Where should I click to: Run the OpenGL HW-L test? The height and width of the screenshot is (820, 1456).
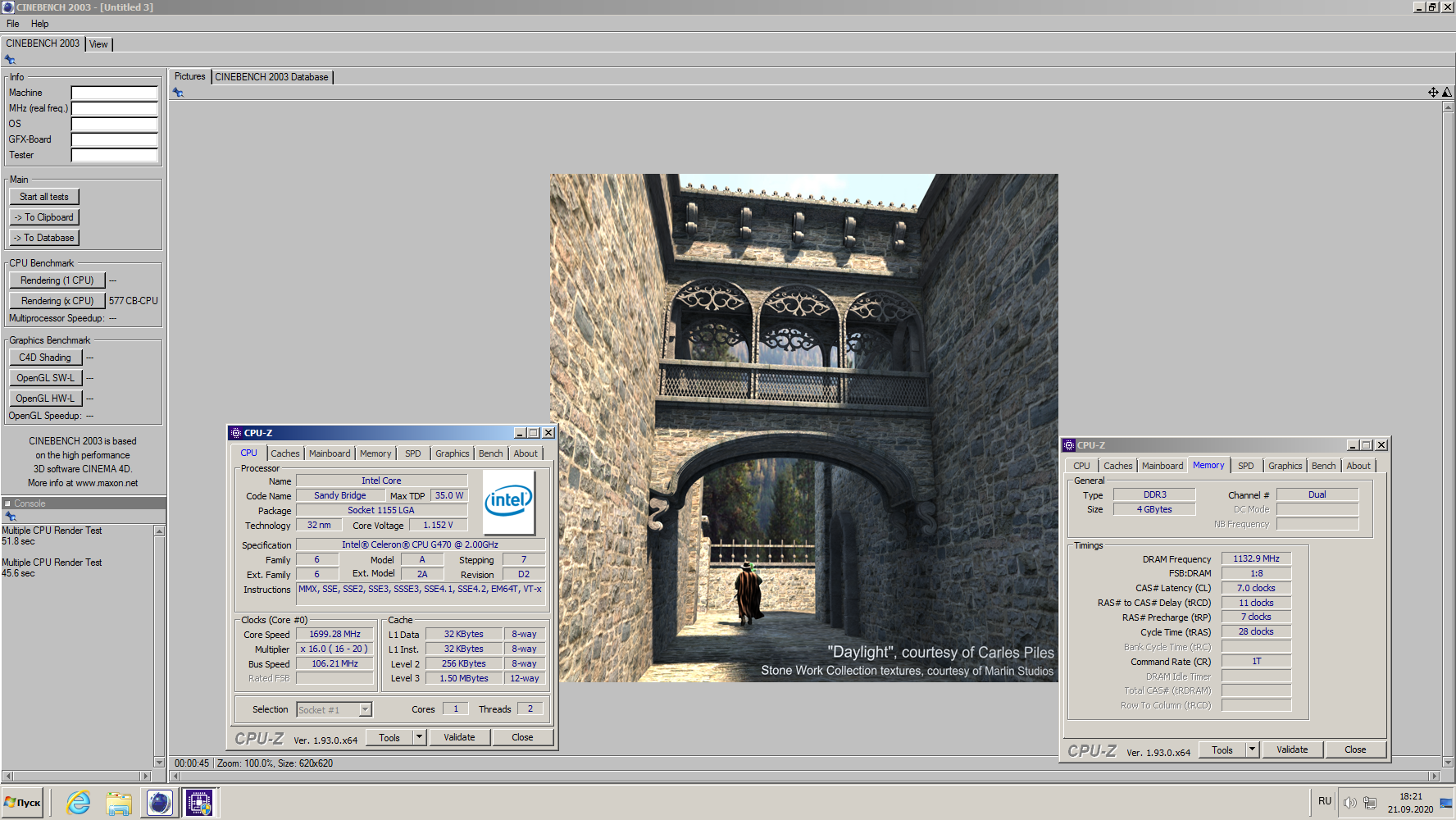click(x=46, y=399)
